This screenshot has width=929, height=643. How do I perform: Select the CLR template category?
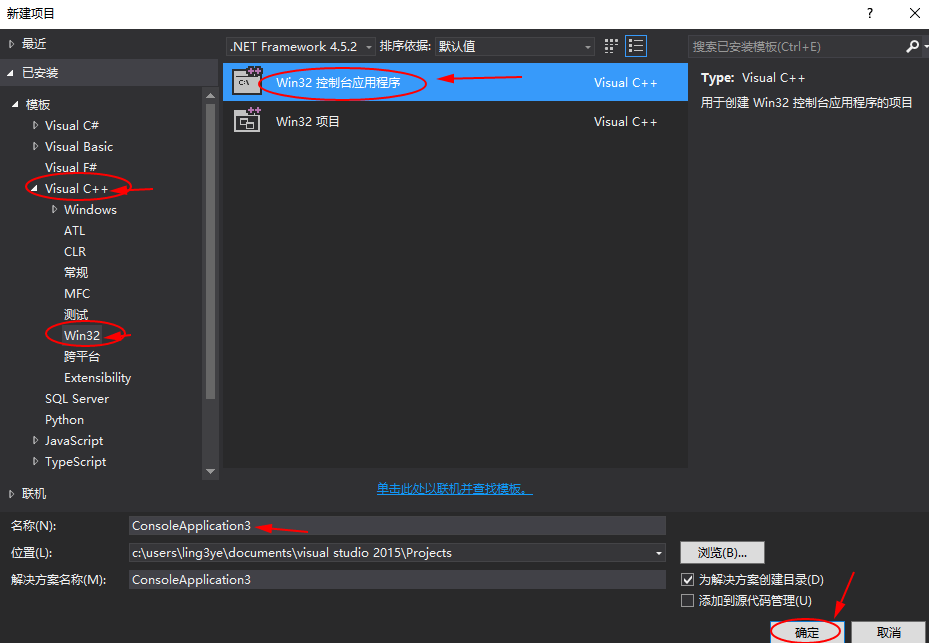(x=75, y=251)
